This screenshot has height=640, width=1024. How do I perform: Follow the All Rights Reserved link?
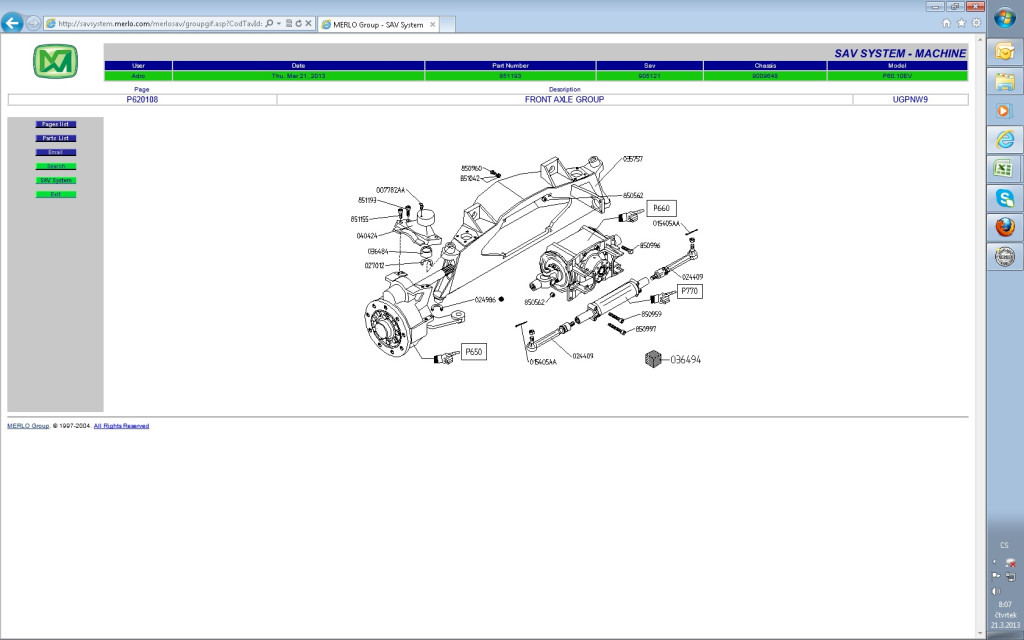[x=121, y=426]
